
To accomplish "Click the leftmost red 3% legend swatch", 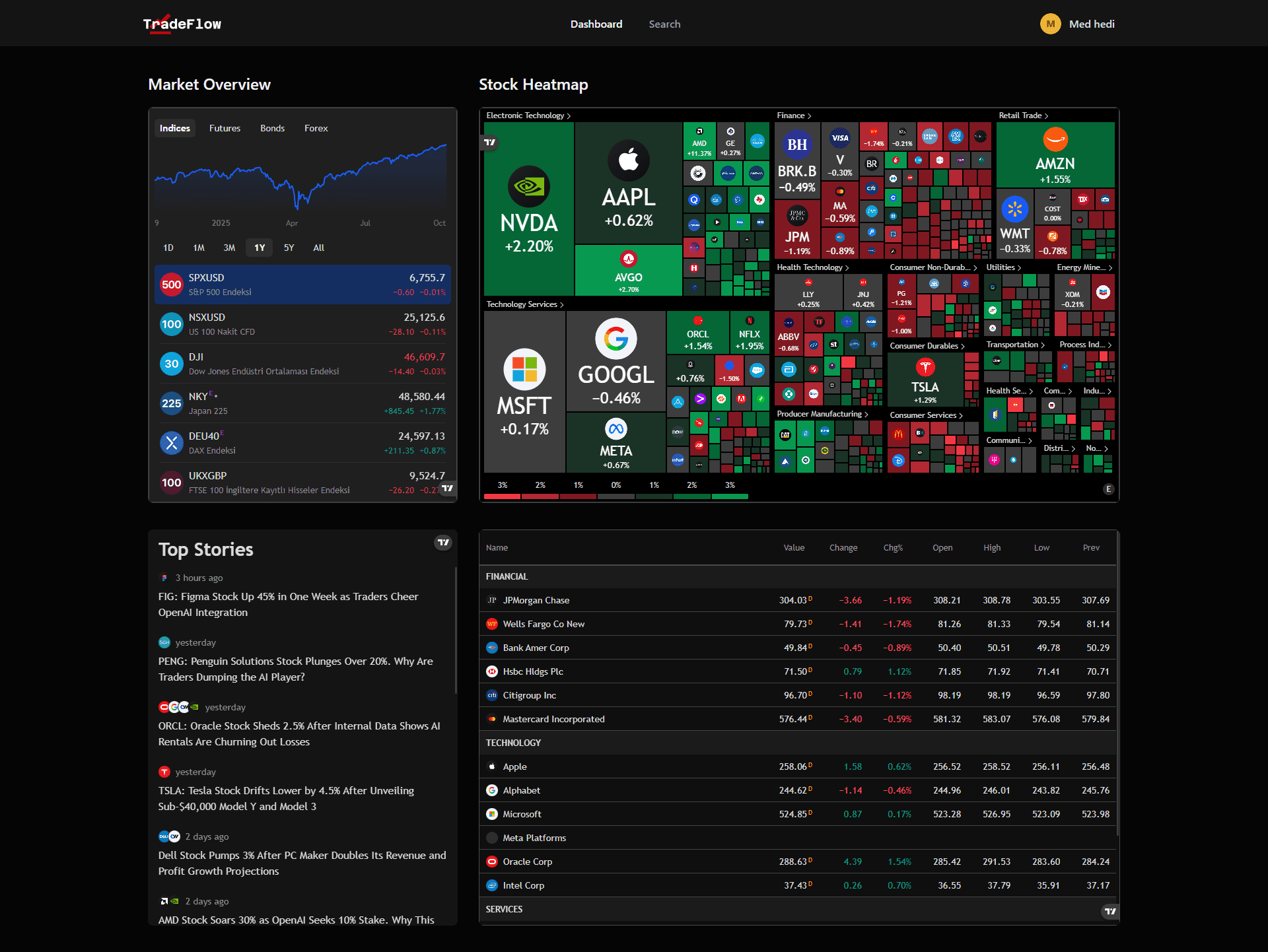I will 502,496.
